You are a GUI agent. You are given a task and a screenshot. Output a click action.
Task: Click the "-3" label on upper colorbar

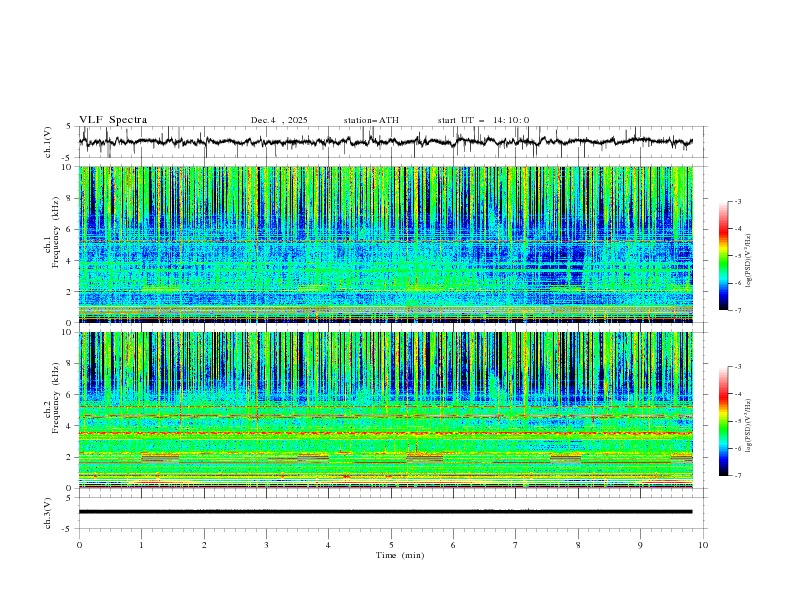click(x=737, y=201)
